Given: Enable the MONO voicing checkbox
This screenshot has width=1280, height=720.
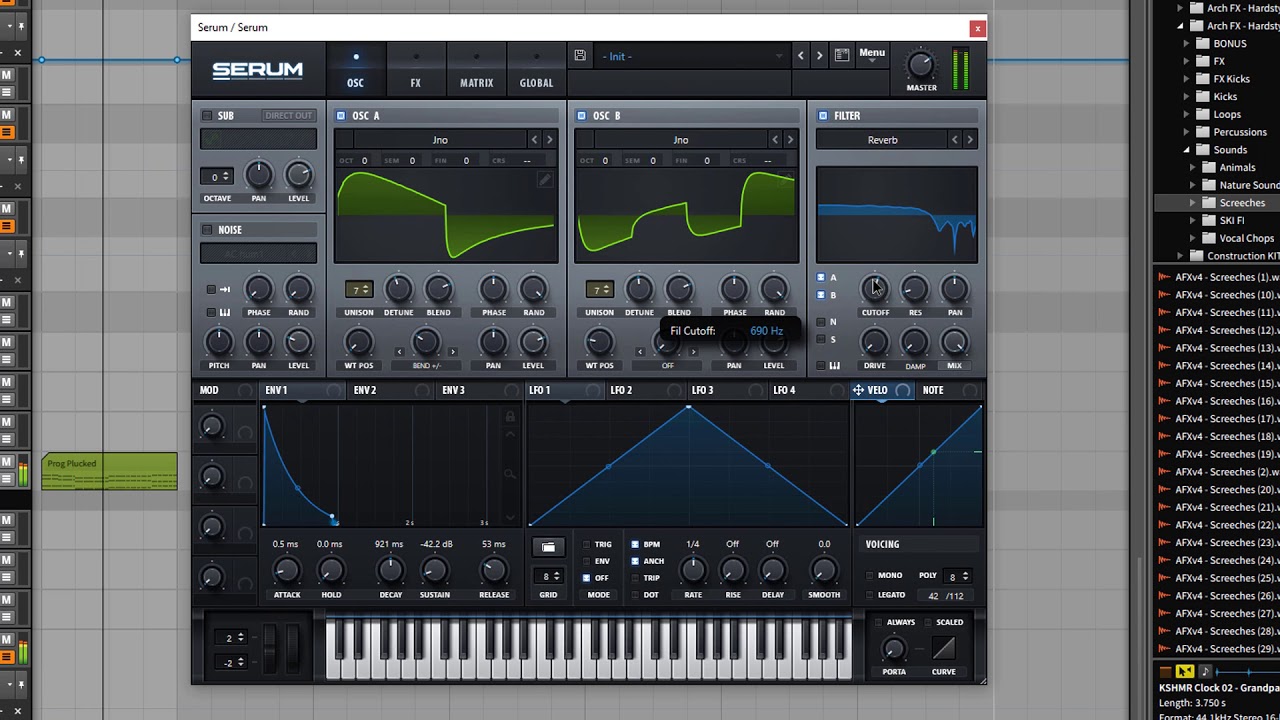Looking at the screenshot, I should [x=869, y=576].
